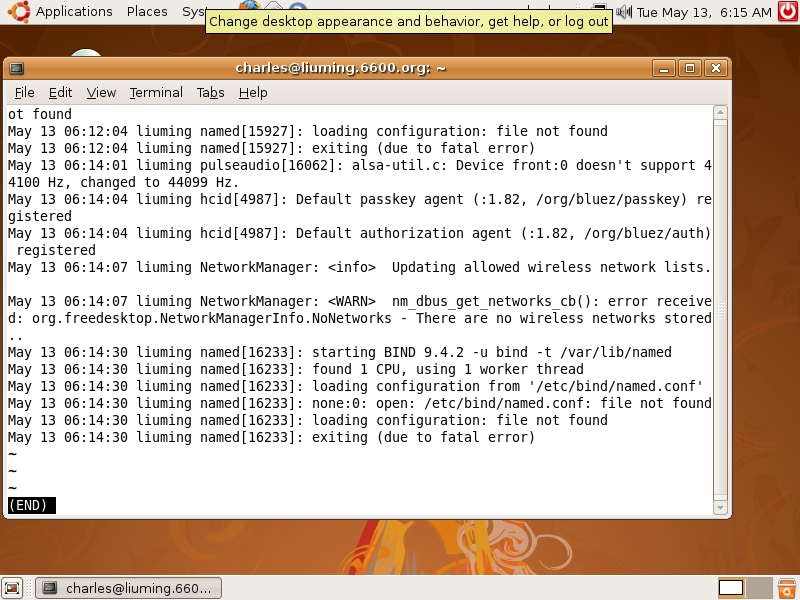Click 'loading configuration from' named.conf line
This screenshot has width=800, height=600.
point(356,386)
